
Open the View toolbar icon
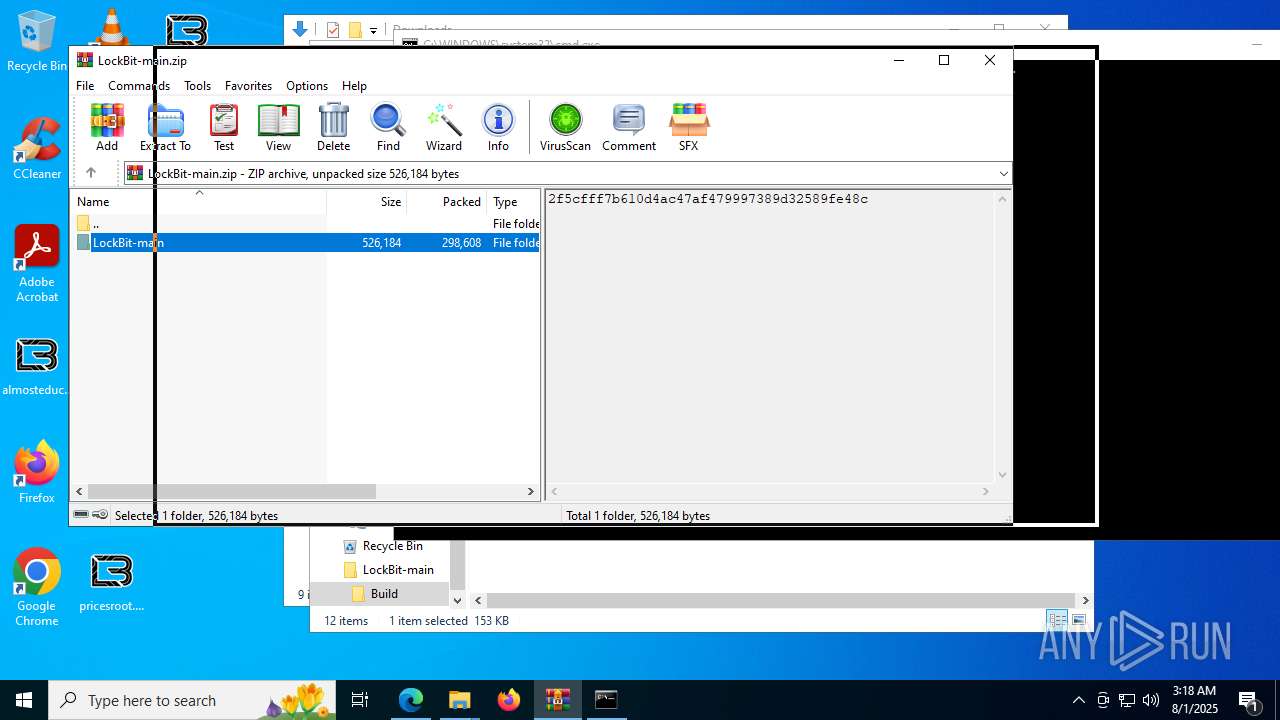[278, 127]
